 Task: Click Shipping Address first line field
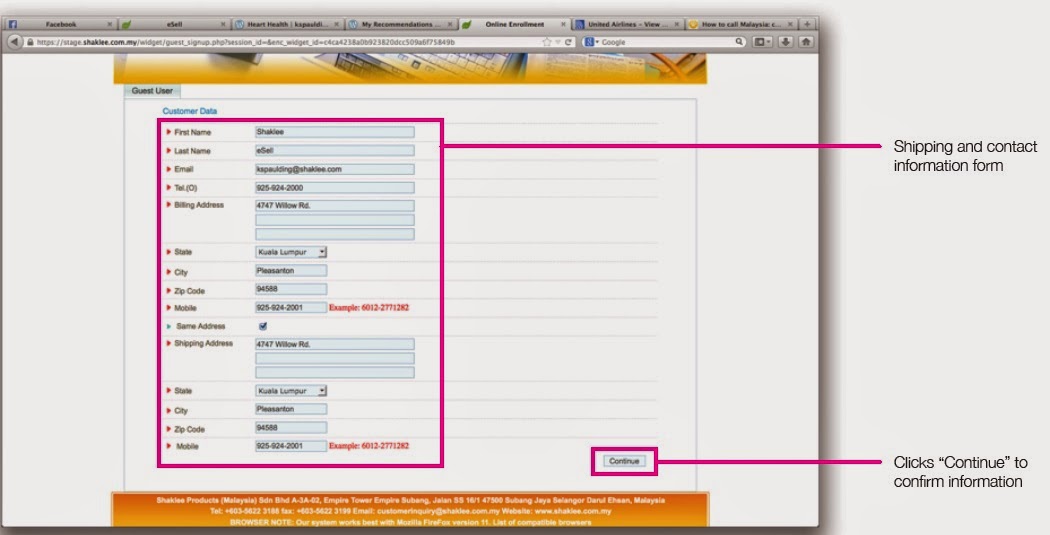tap(334, 344)
